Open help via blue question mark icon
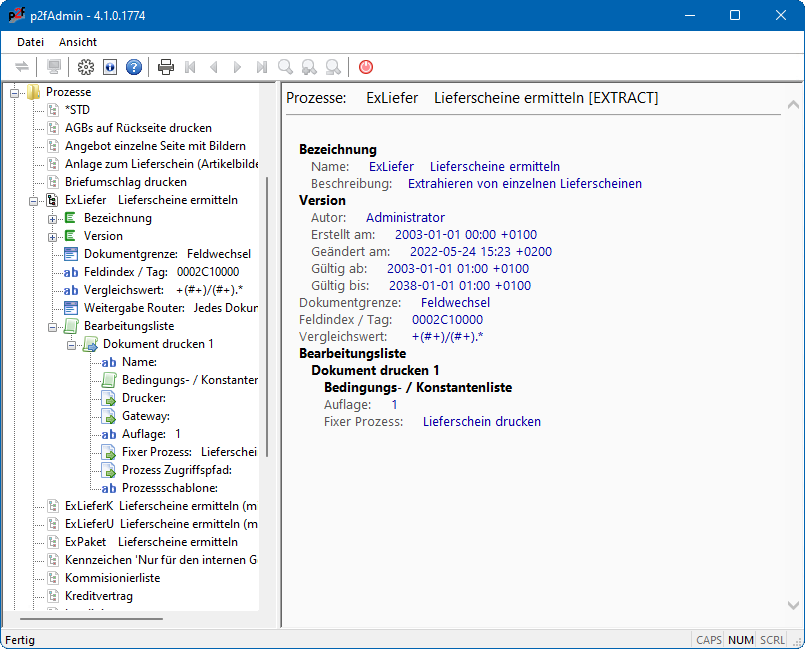The height and width of the screenshot is (649, 805). click(134, 67)
